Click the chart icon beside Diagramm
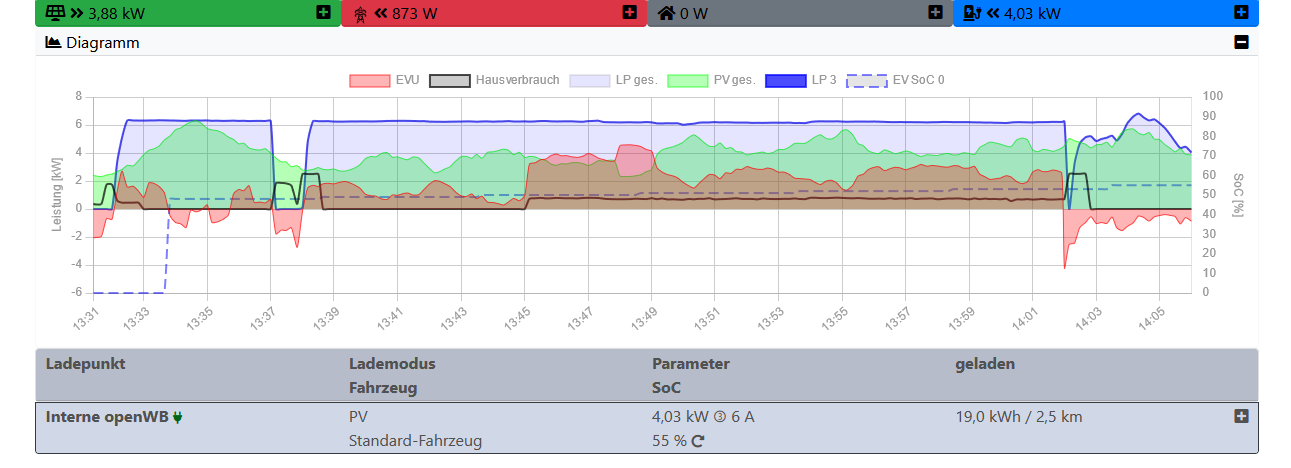Screen dimensions: 1291x468 (54, 43)
